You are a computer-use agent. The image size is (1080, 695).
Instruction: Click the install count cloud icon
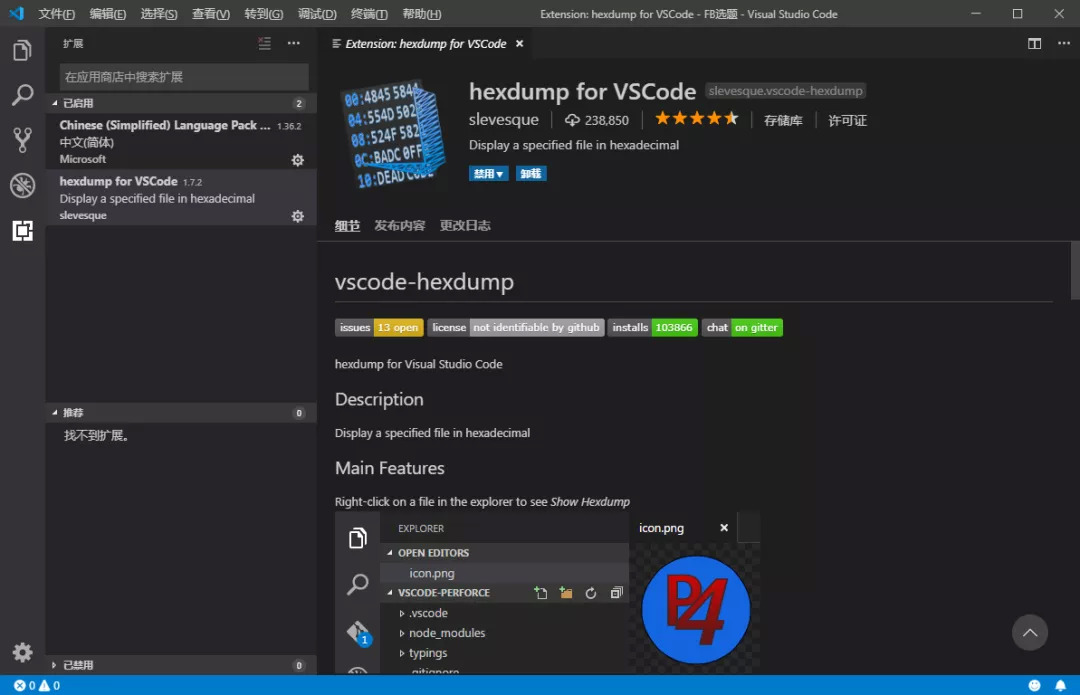572,120
